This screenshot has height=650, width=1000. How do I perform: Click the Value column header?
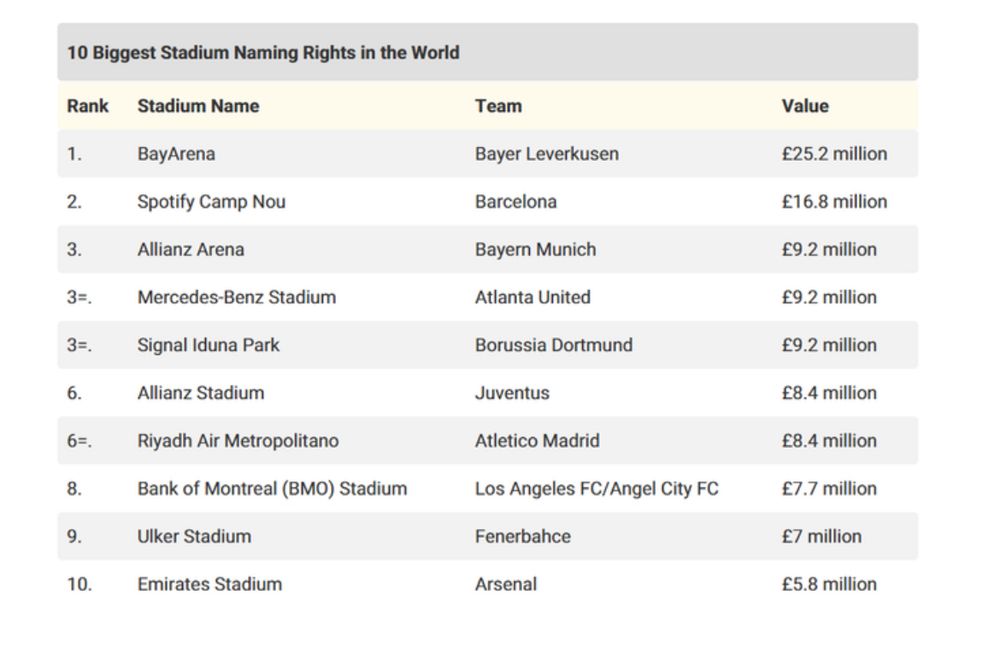pos(805,106)
